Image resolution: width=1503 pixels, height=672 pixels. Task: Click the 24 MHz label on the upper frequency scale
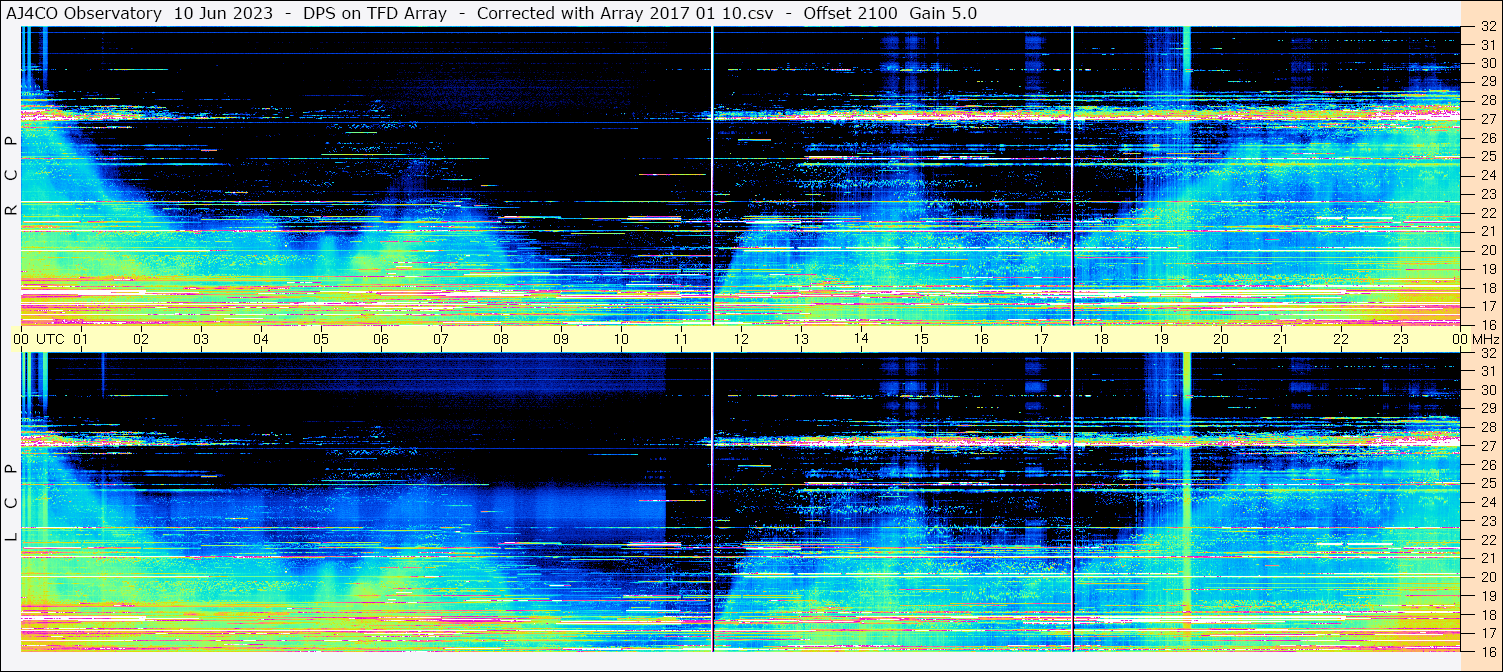1487,176
